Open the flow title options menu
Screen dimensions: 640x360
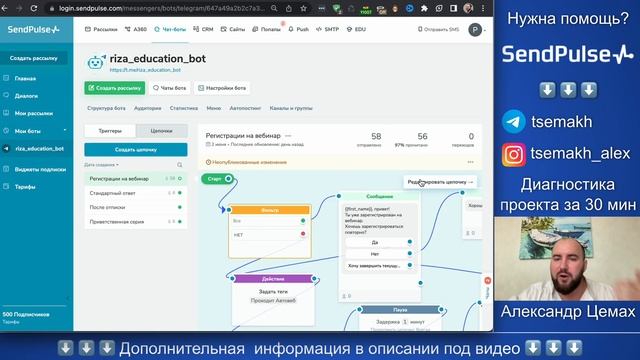pyautogui.click(x=288, y=136)
